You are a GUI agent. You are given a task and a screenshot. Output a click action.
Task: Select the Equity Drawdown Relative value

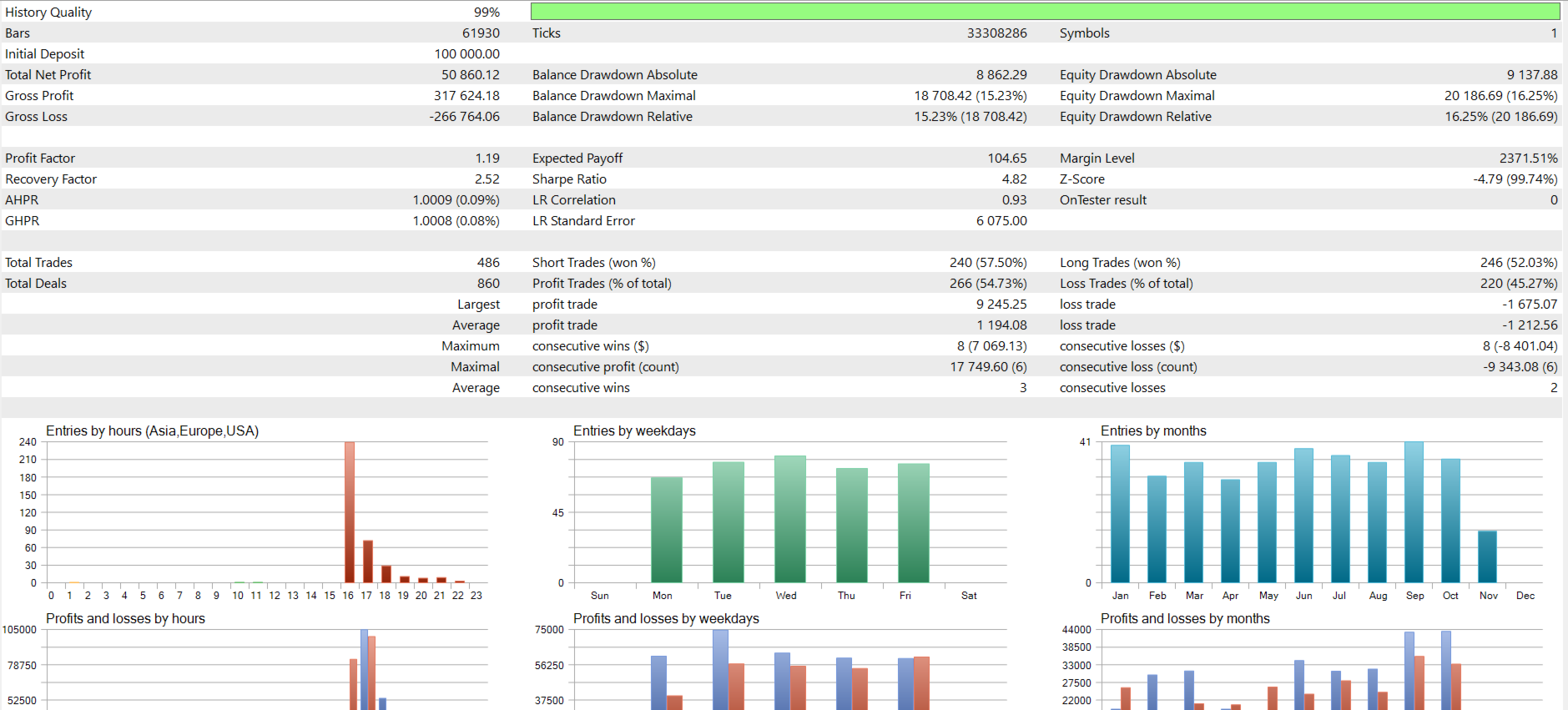[x=1501, y=117]
